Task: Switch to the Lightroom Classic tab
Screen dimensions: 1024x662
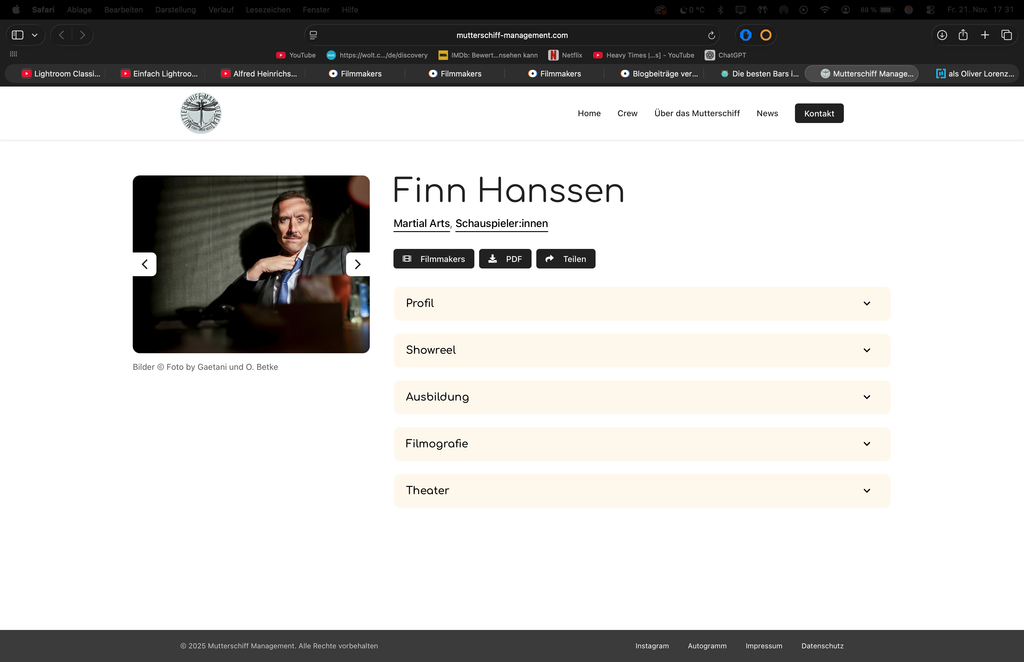Action: [x=60, y=73]
